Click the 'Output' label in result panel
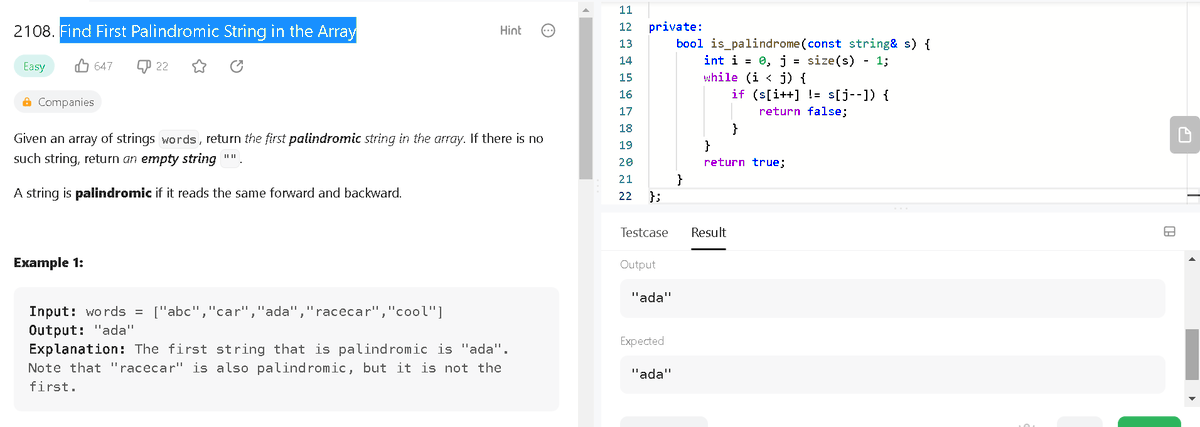This screenshot has height=427, width=1200. pos(638,265)
